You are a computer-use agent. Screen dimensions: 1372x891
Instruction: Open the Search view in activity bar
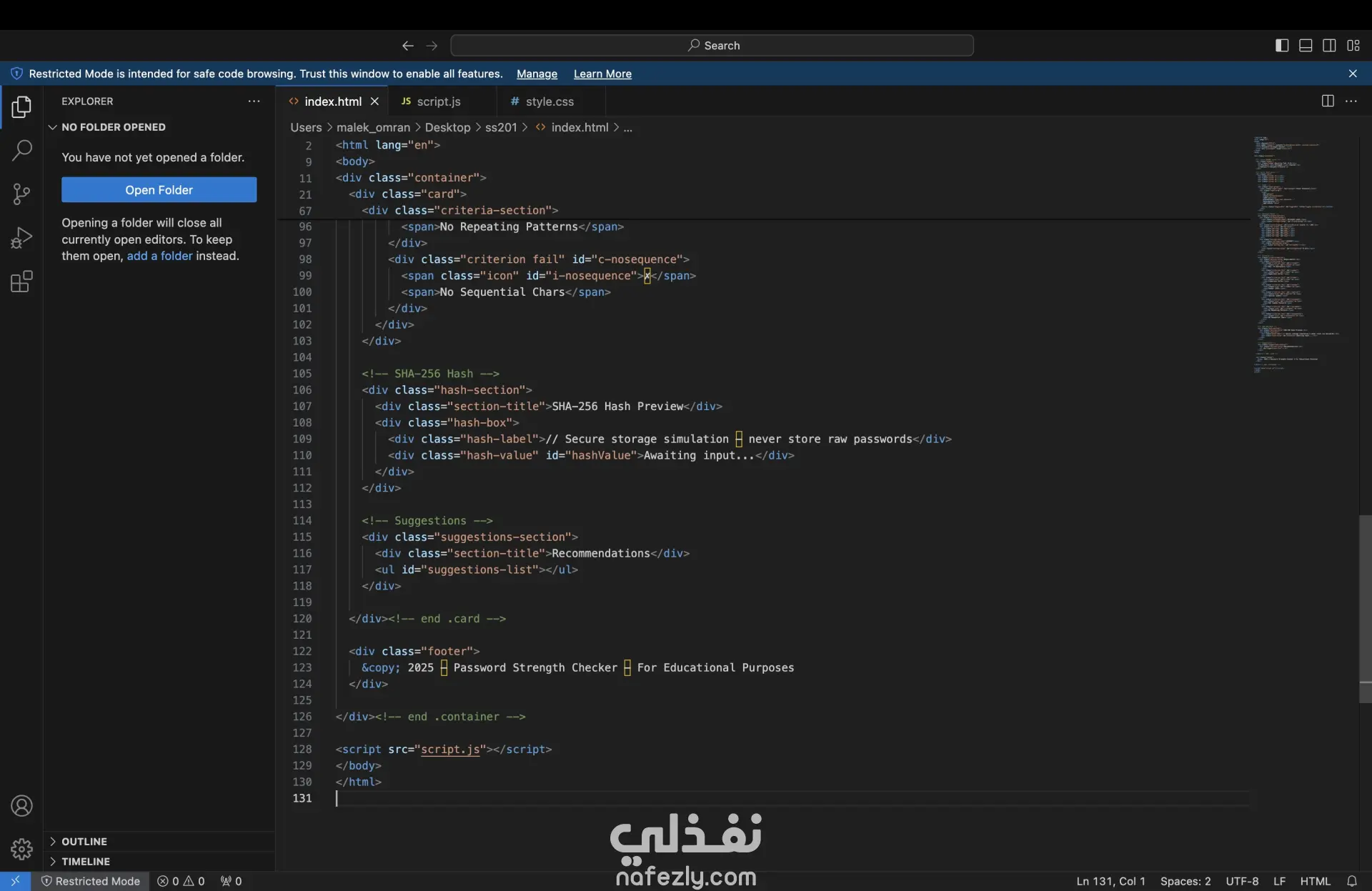(x=21, y=150)
